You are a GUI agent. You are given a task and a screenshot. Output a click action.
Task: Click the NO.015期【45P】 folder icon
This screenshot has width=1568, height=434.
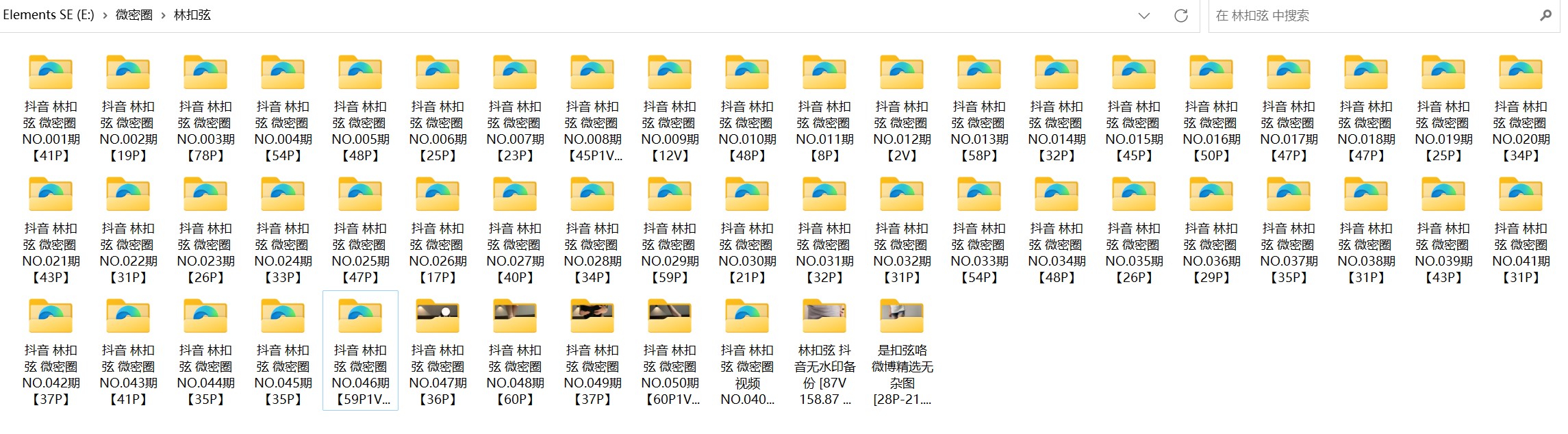(x=1135, y=73)
